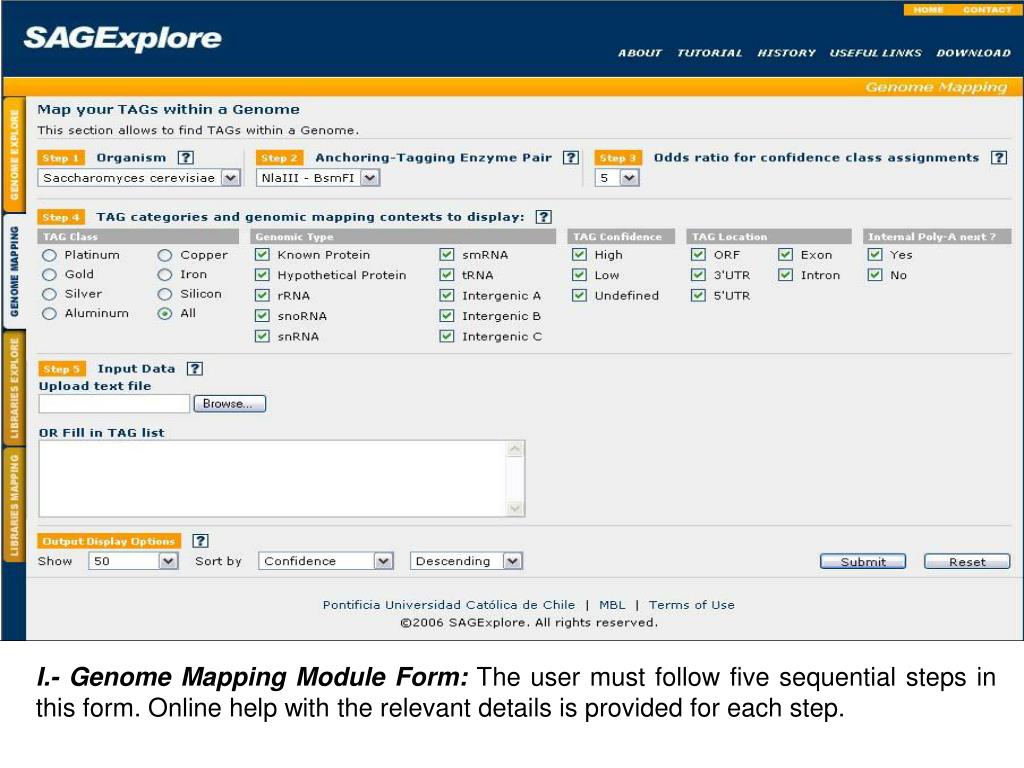Switch to Libraries Mapping side tab

[14, 505]
